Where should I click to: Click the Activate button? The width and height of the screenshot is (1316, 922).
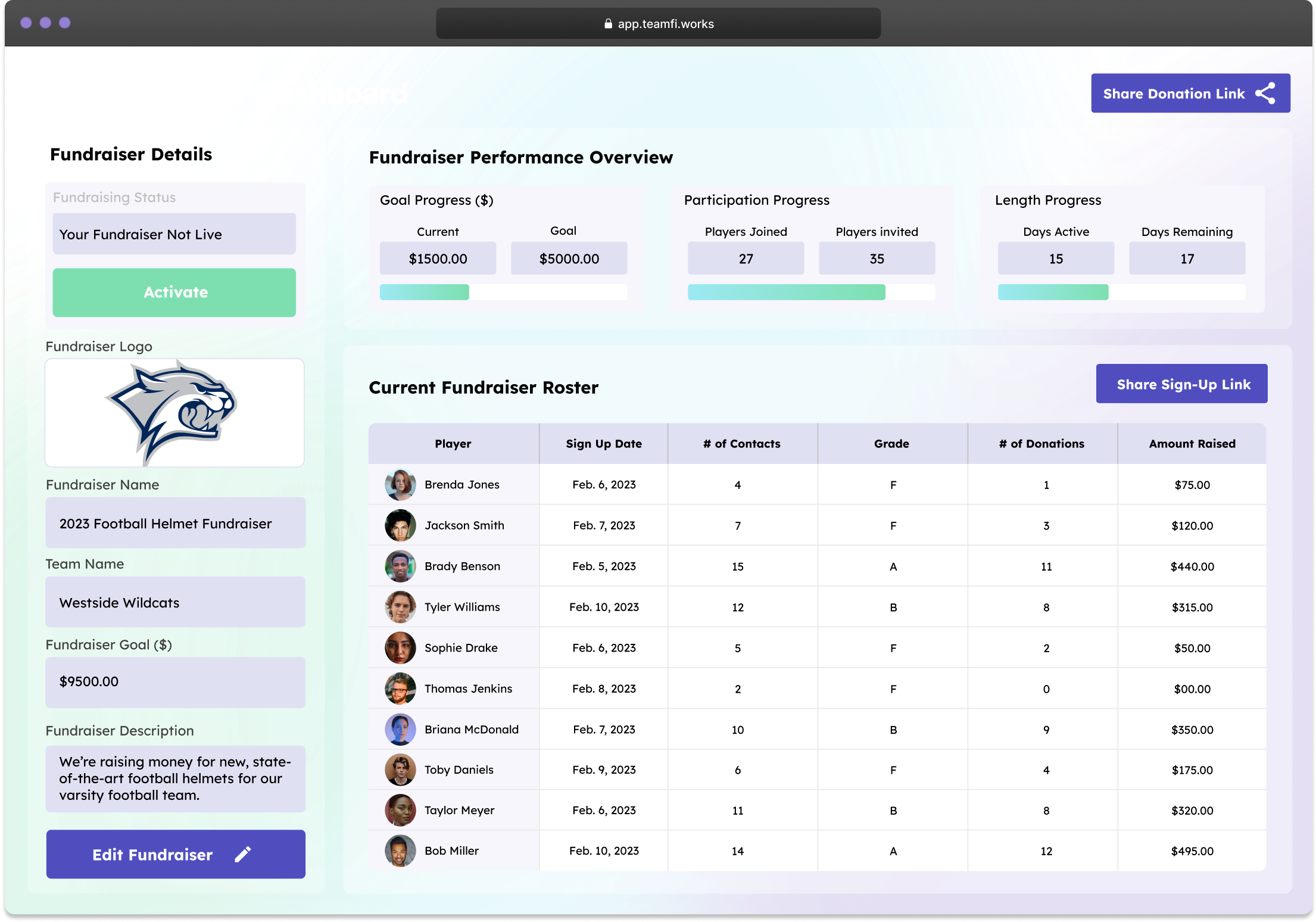tap(174, 292)
